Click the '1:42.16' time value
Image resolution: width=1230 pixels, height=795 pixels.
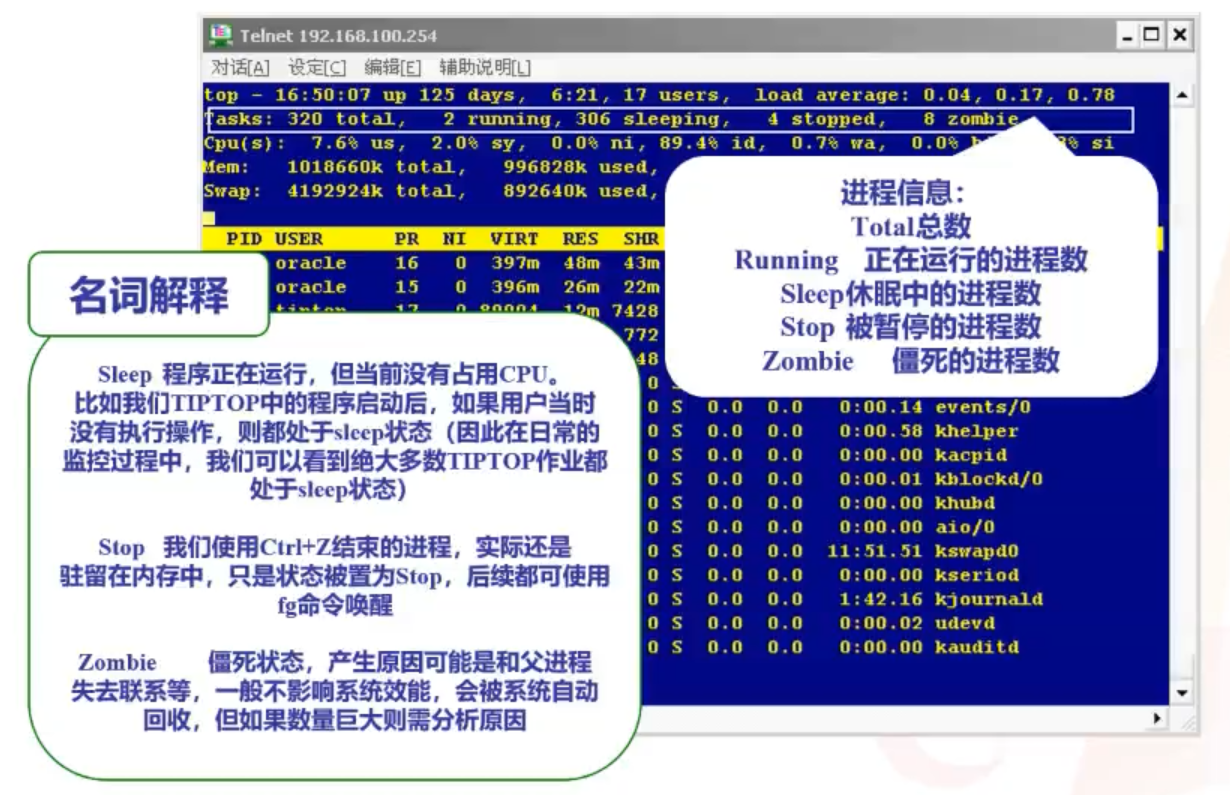[x=881, y=600]
